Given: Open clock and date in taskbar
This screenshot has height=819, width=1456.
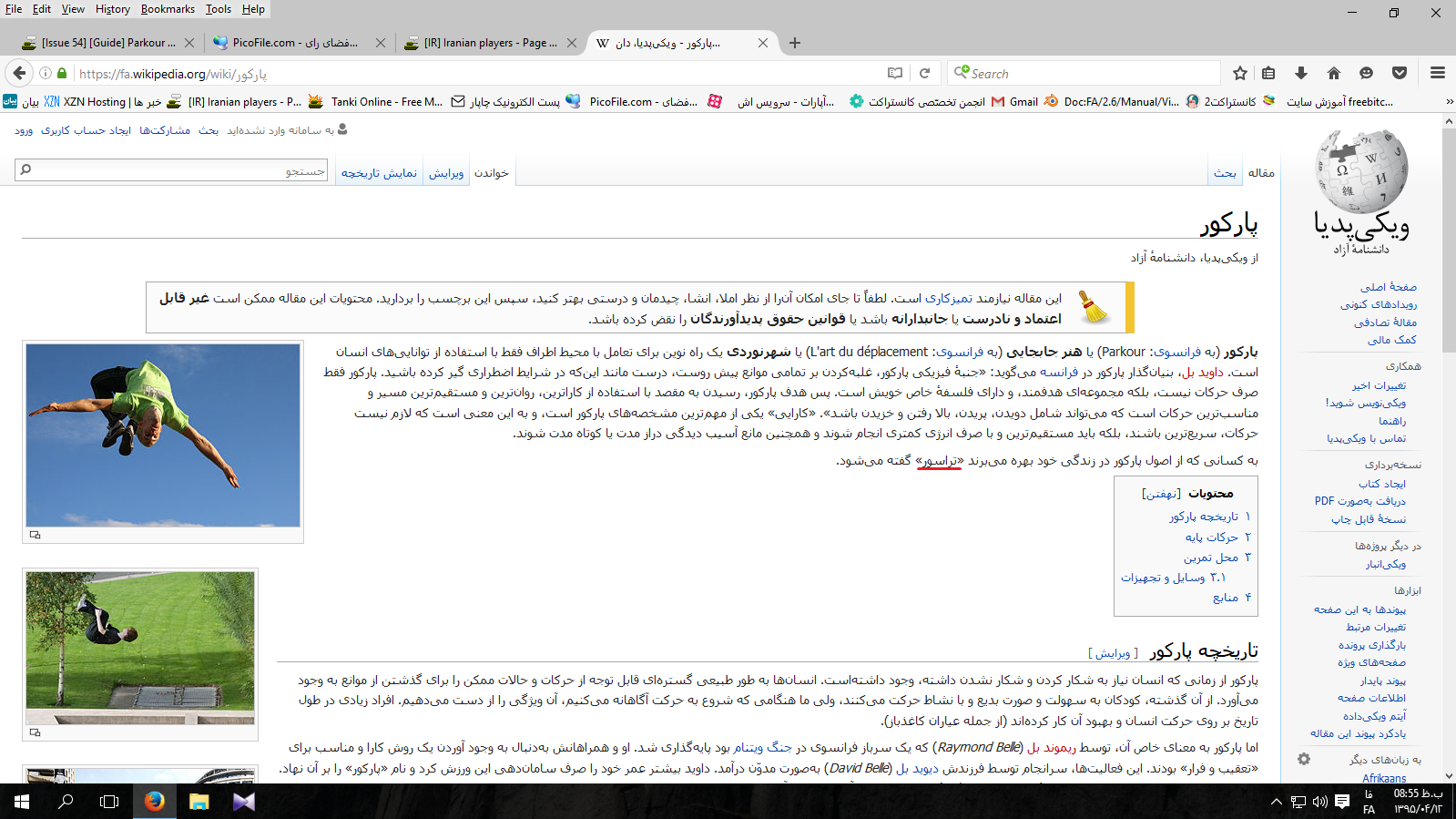Looking at the screenshot, I should tap(1418, 802).
